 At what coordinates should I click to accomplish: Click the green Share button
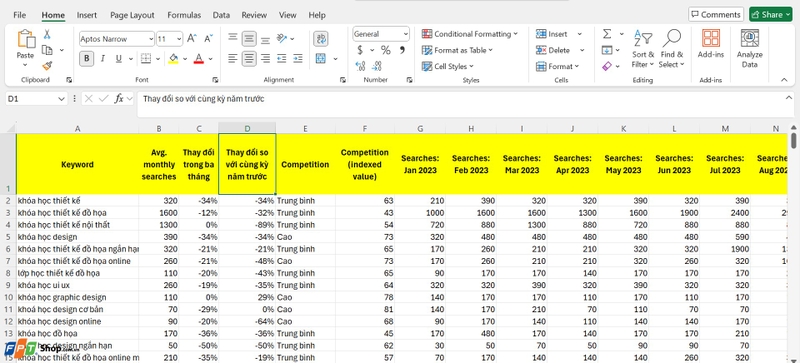coord(771,14)
